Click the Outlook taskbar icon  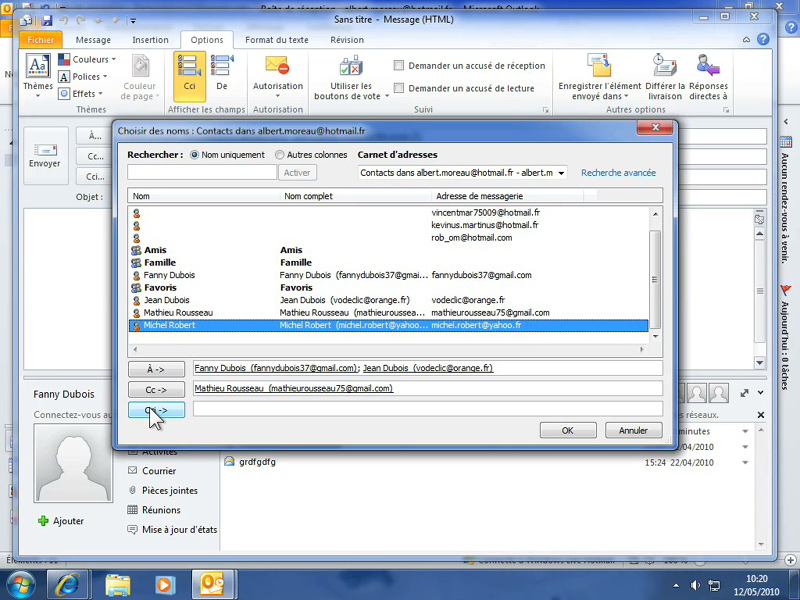213,584
